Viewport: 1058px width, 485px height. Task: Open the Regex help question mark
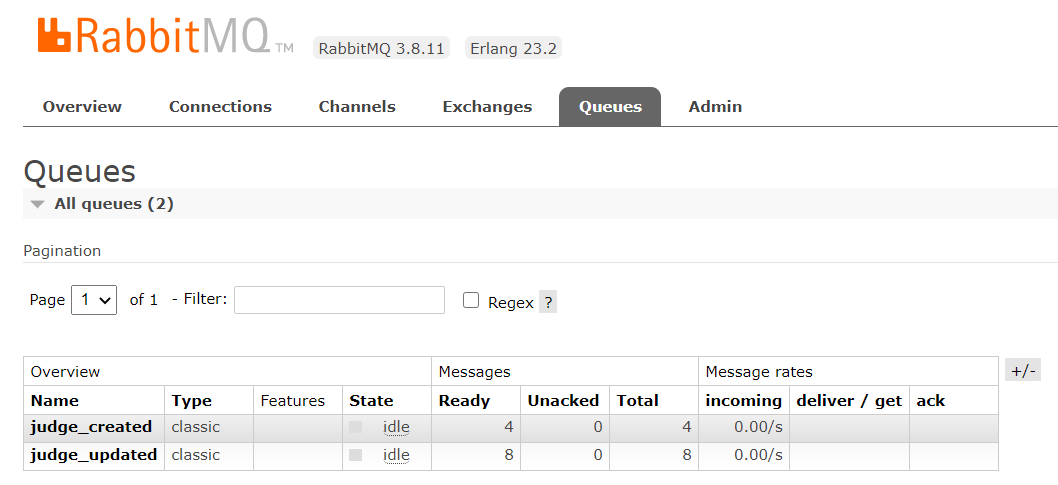pos(548,302)
